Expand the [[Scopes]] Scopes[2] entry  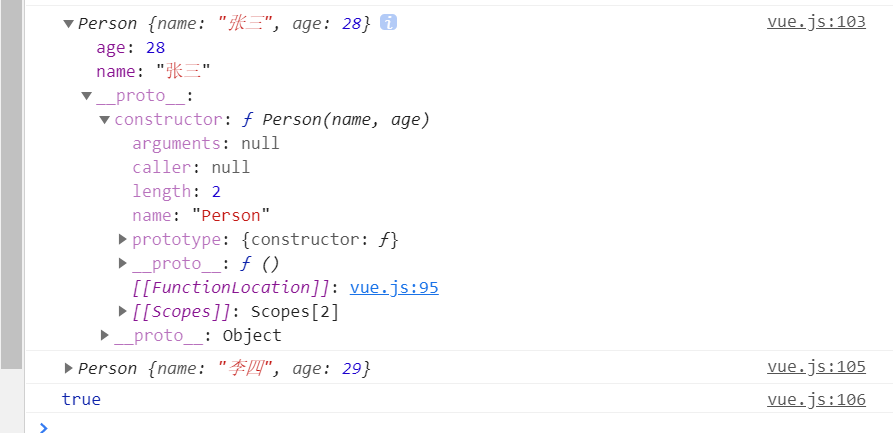click(122, 311)
